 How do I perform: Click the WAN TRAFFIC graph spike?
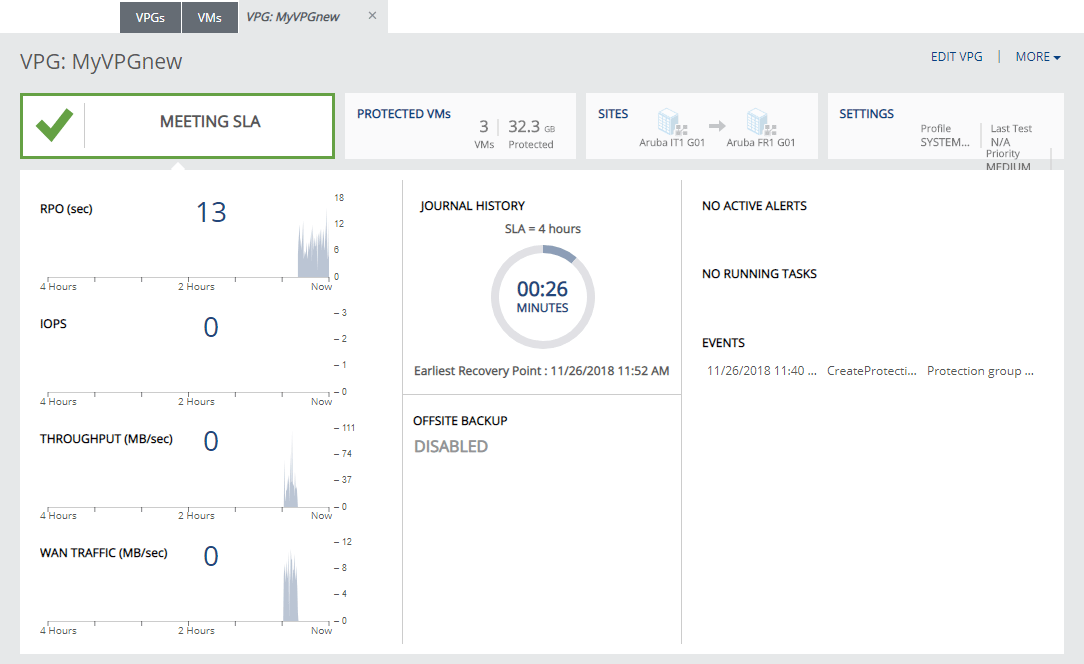[291, 588]
